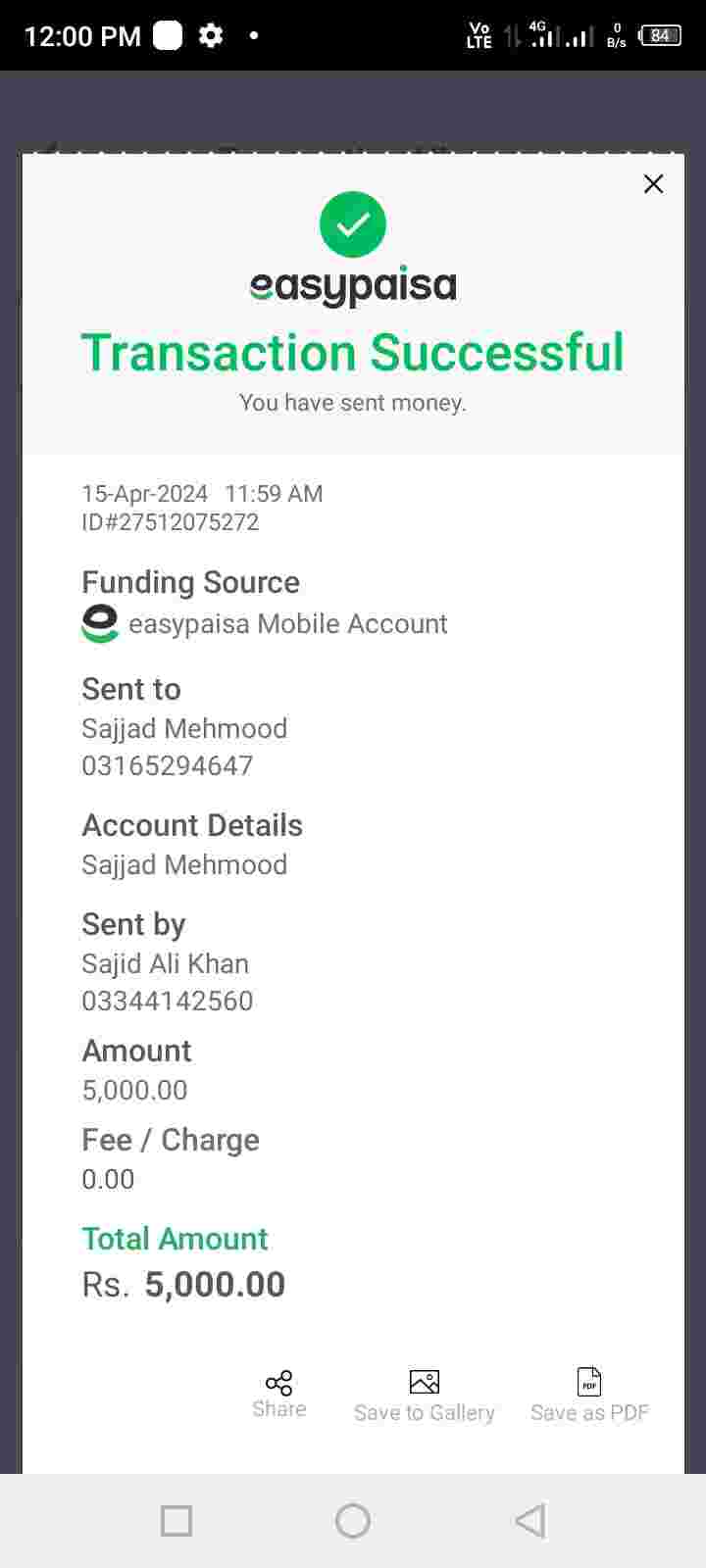The width and height of the screenshot is (706, 1568).
Task: Tap the Save to Gallery label
Action: tap(424, 1413)
